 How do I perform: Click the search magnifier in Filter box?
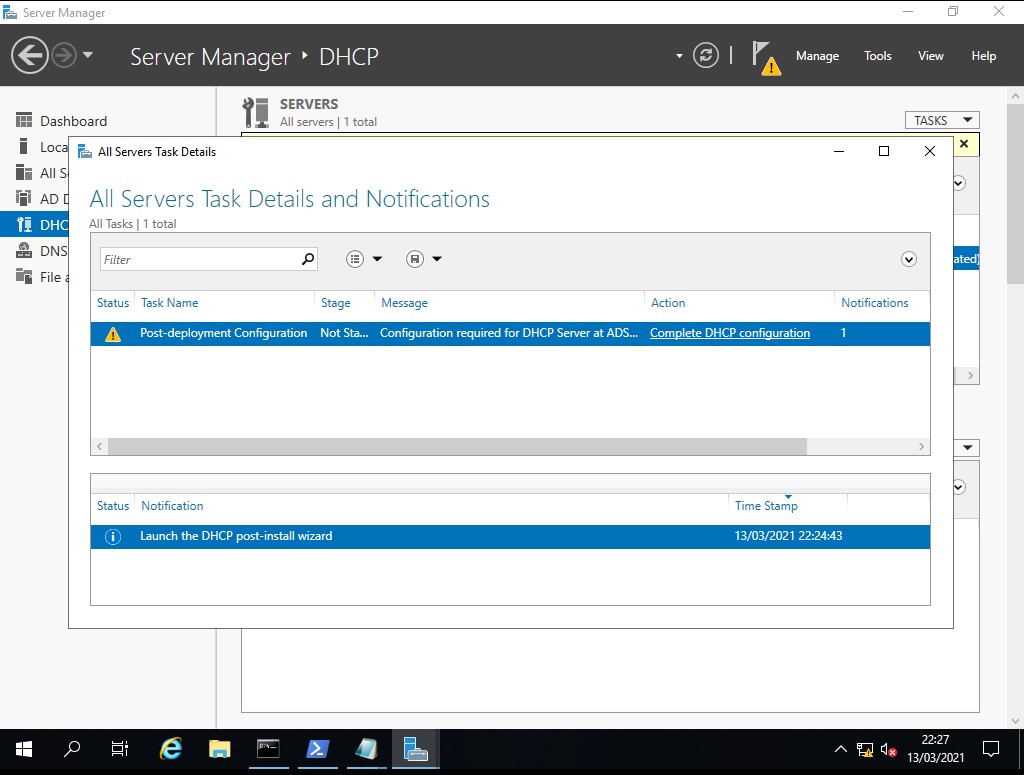pos(308,259)
